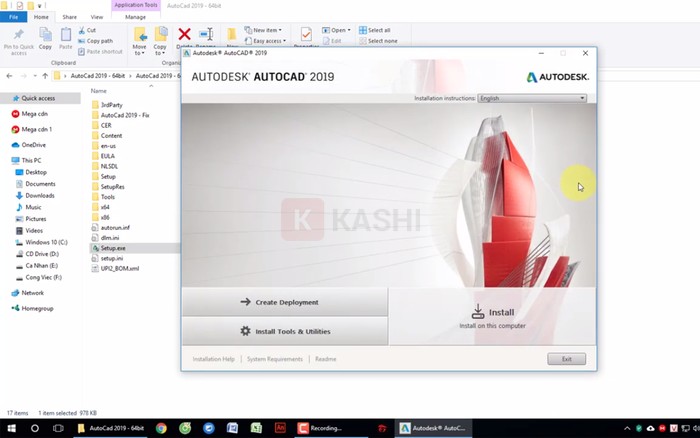700x438 pixels.
Task: Open Installation Help link
Action: tap(213, 359)
